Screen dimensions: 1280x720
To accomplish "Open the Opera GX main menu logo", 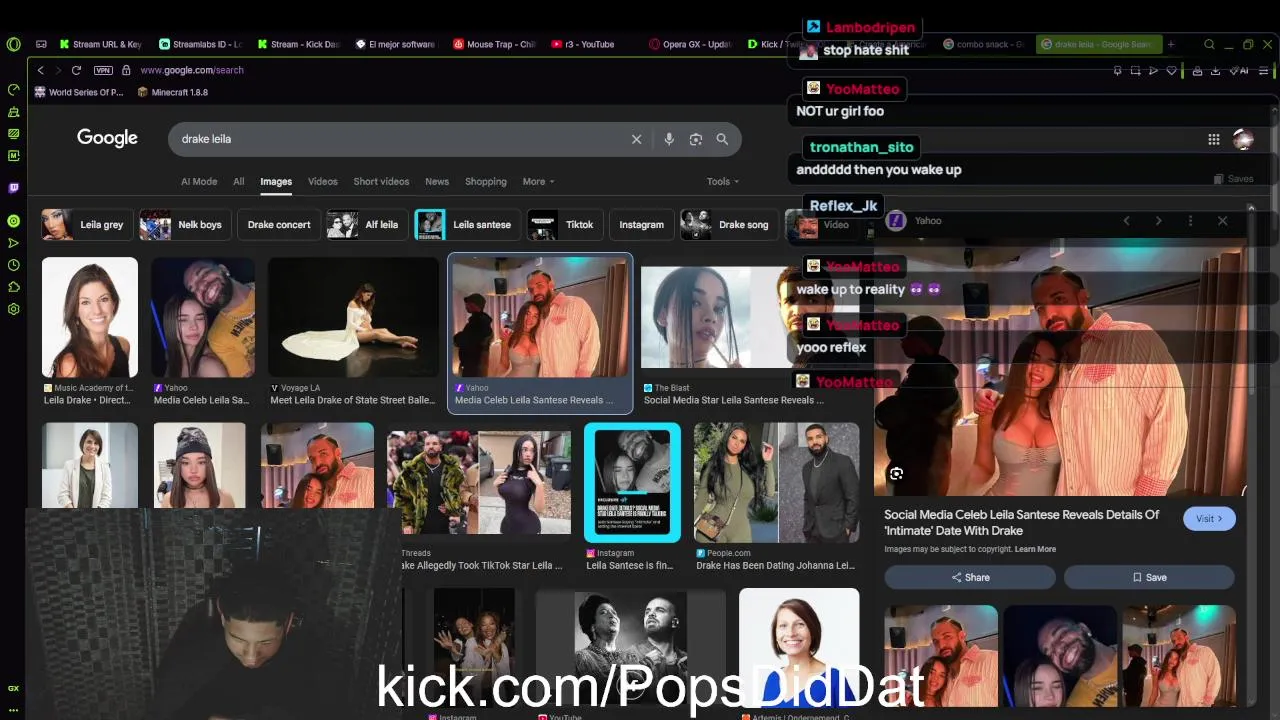I will pyautogui.click(x=13, y=44).
